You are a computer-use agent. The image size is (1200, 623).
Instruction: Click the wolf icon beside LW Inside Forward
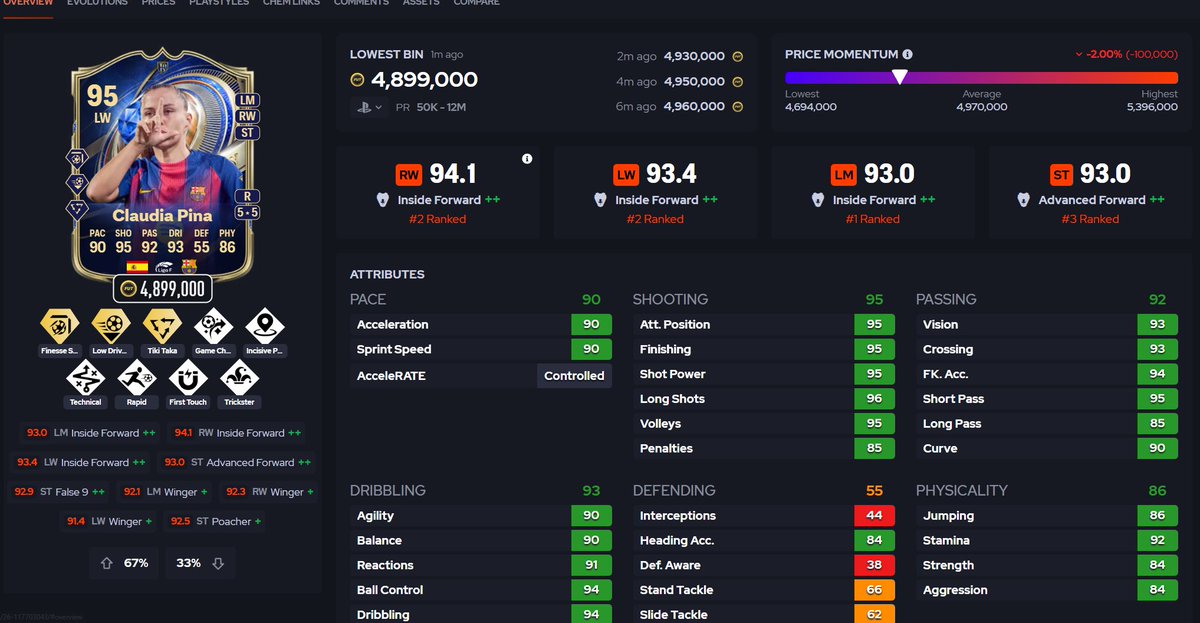[600, 200]
